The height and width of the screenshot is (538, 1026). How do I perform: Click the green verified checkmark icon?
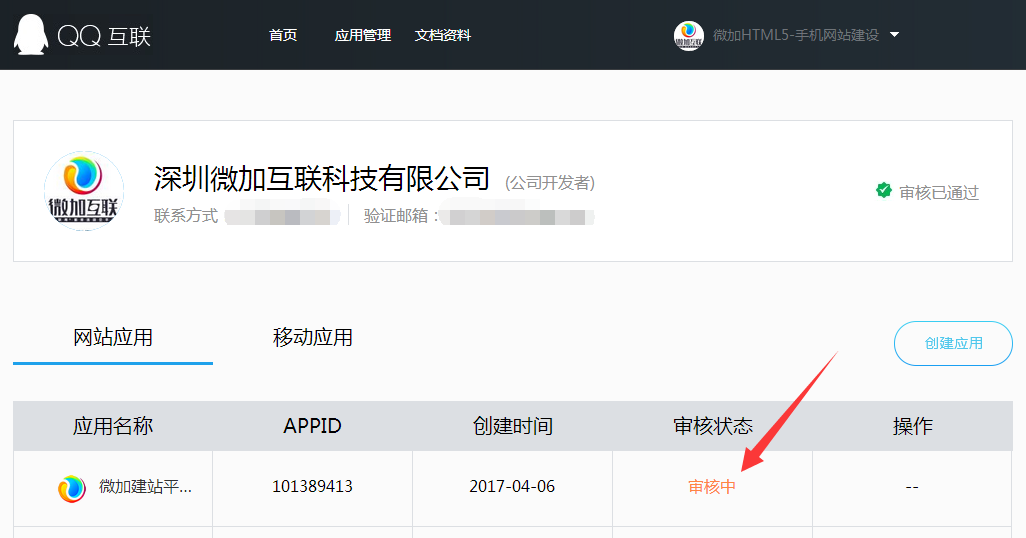(884, 190)
